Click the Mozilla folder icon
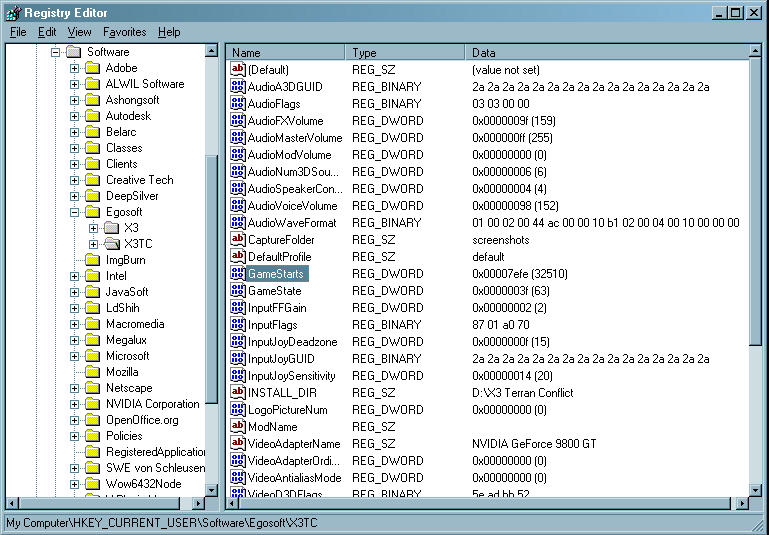769x535 pixels. tap(92, 371)
